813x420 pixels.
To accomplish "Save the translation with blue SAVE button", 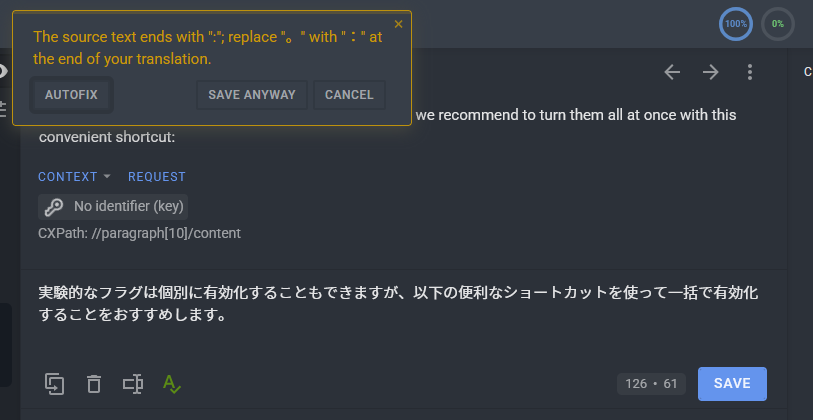I will [732, 384].
